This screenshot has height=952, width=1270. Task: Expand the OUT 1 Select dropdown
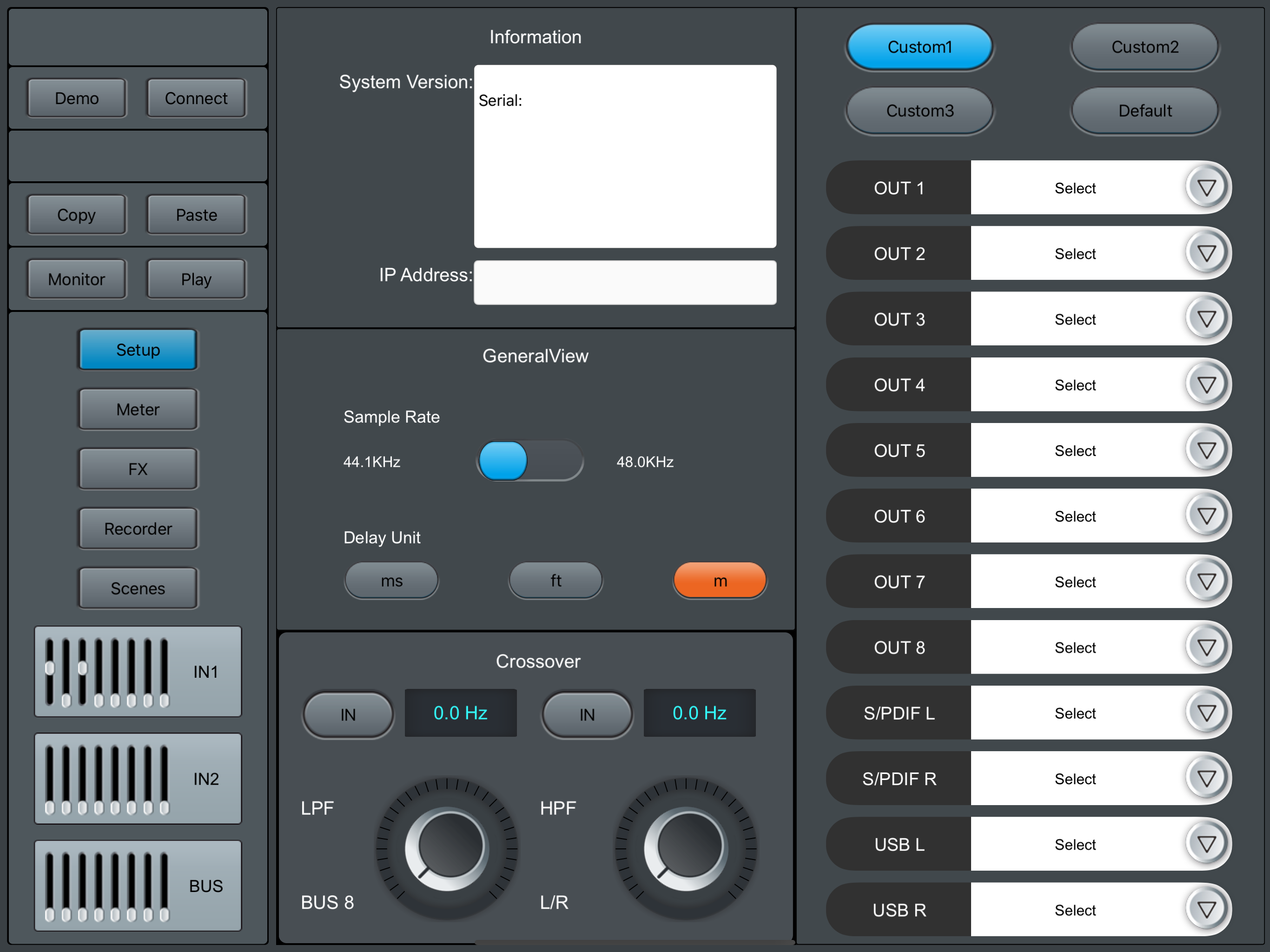coord(1075,188)
